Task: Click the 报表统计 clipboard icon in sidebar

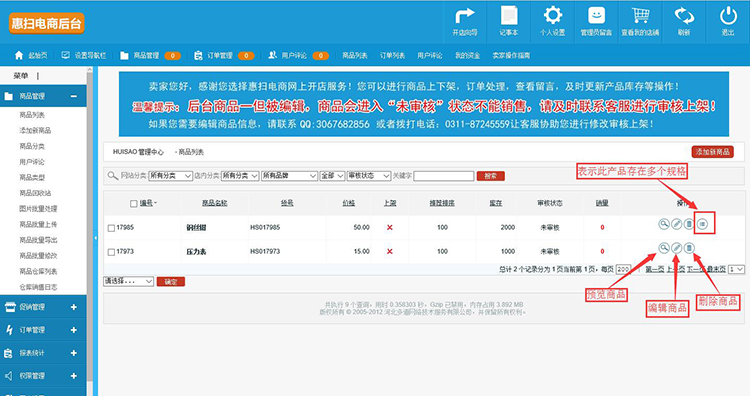Action: 8,353
